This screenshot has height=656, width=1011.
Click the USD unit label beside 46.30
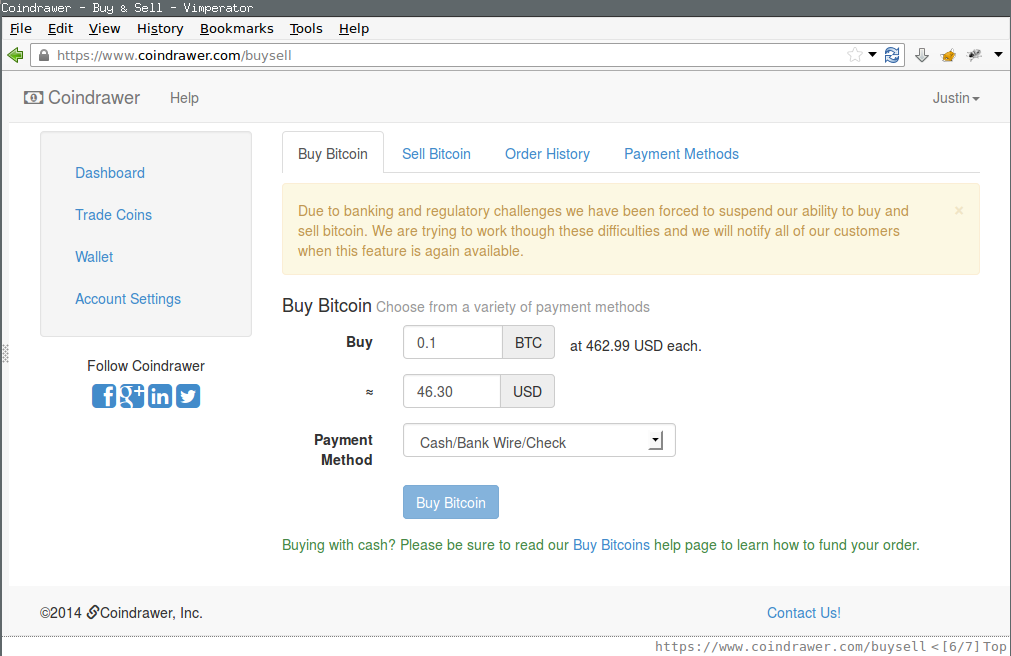click(527, 392)
